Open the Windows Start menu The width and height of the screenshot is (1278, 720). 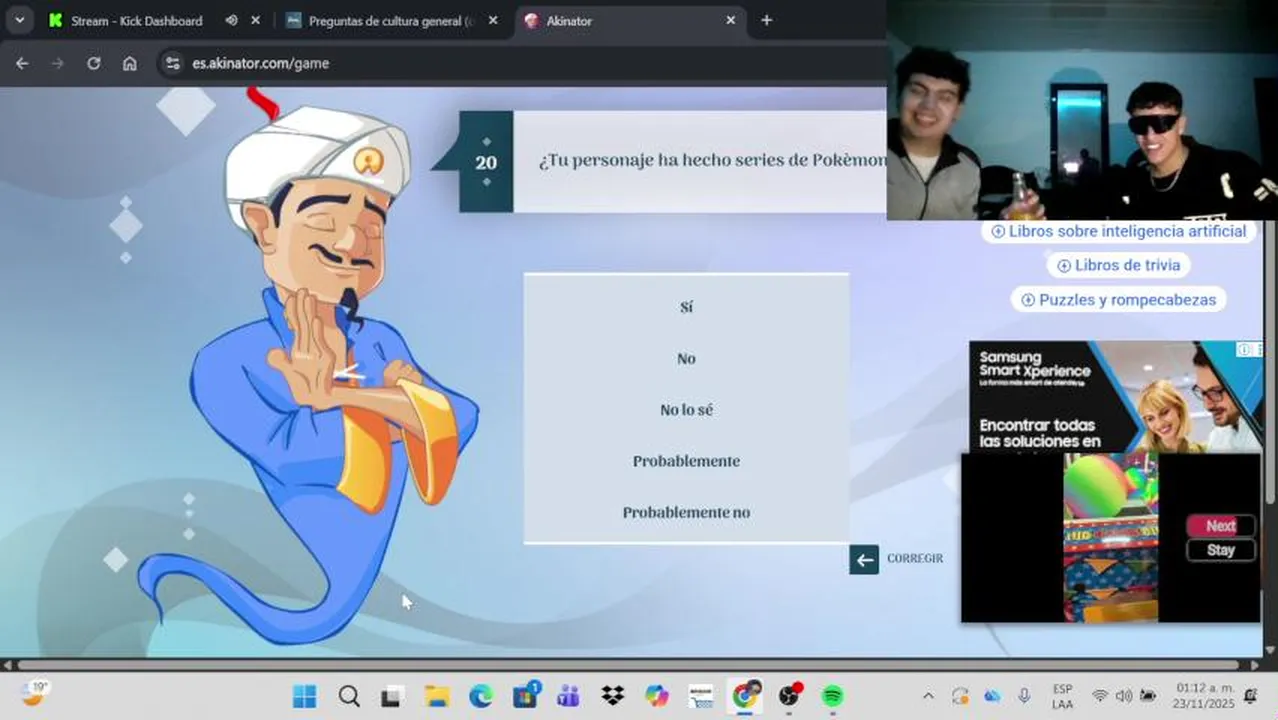pyautogui.click(x=304, y=696)
